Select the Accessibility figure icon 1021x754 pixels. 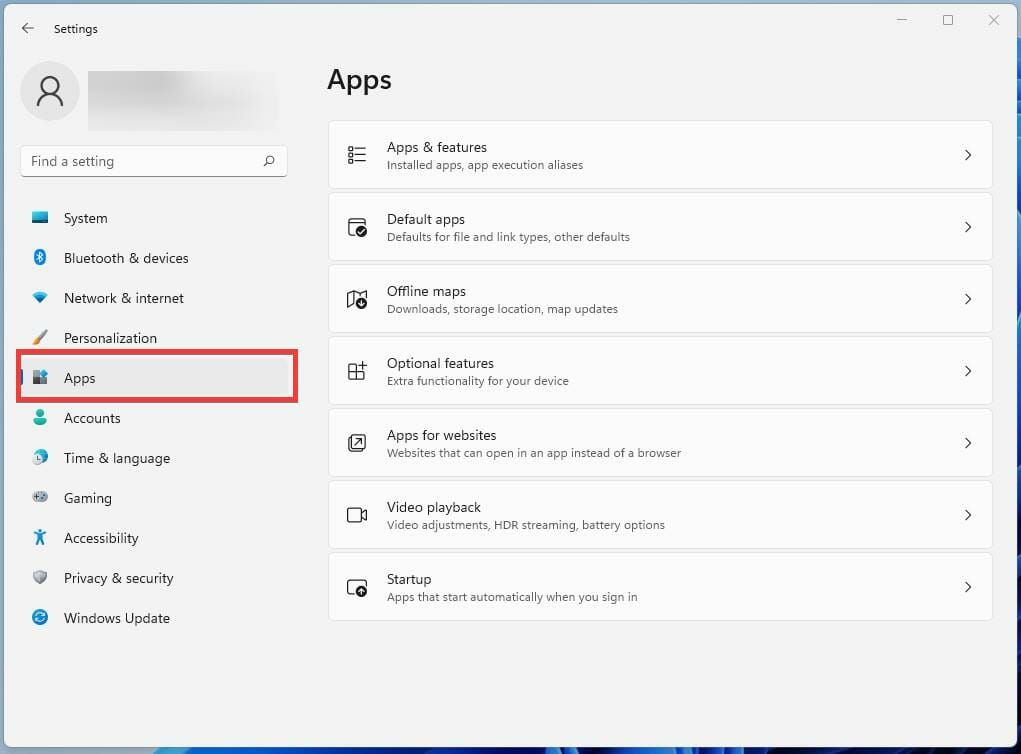pos(40,538)
